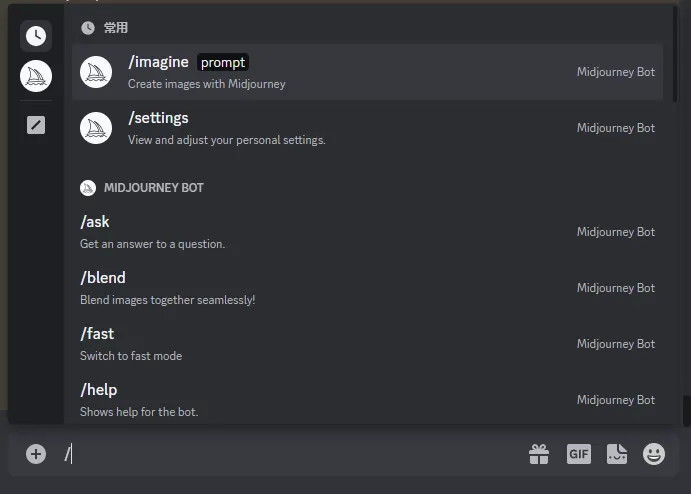Click the prompt option tag on /imagine
691x494 pixels.
pyautogui.click(x=223, y=63)
